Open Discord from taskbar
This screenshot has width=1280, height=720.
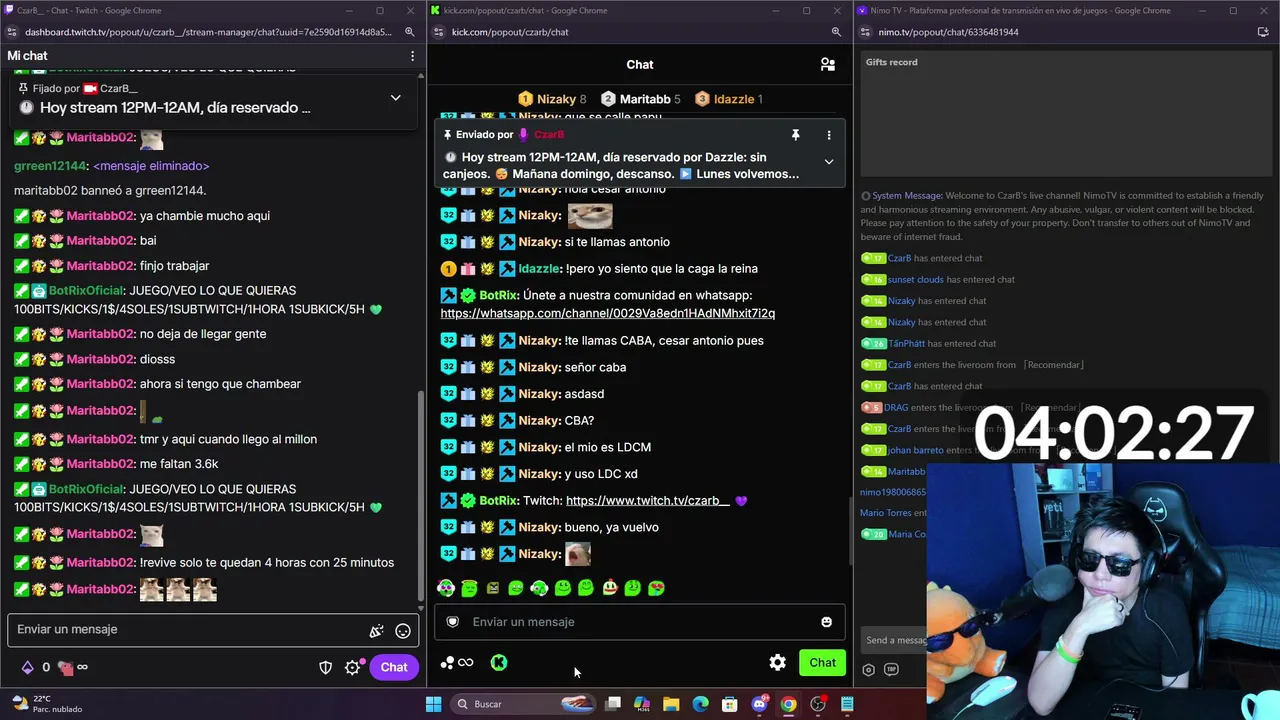(x=759, y=704)
